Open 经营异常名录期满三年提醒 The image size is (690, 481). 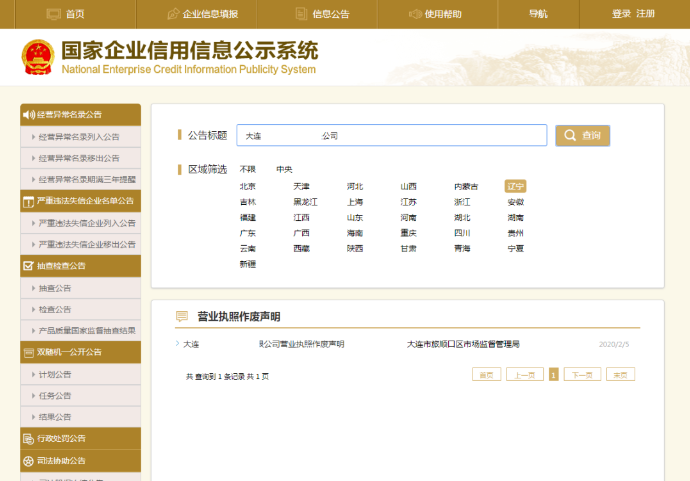[x=81, y=179]
